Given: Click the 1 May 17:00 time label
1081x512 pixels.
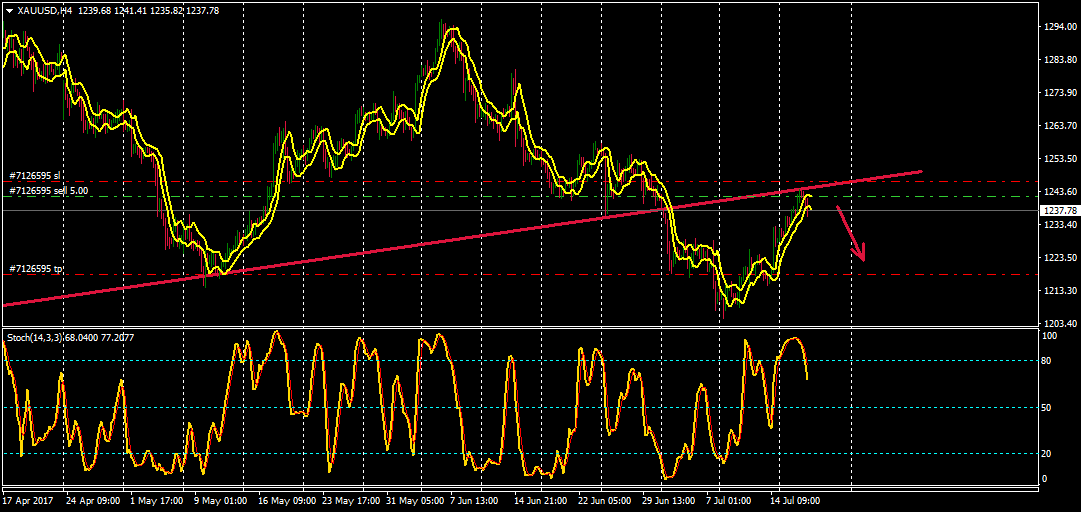Looking at the screenshot, I should pos(156,501).
